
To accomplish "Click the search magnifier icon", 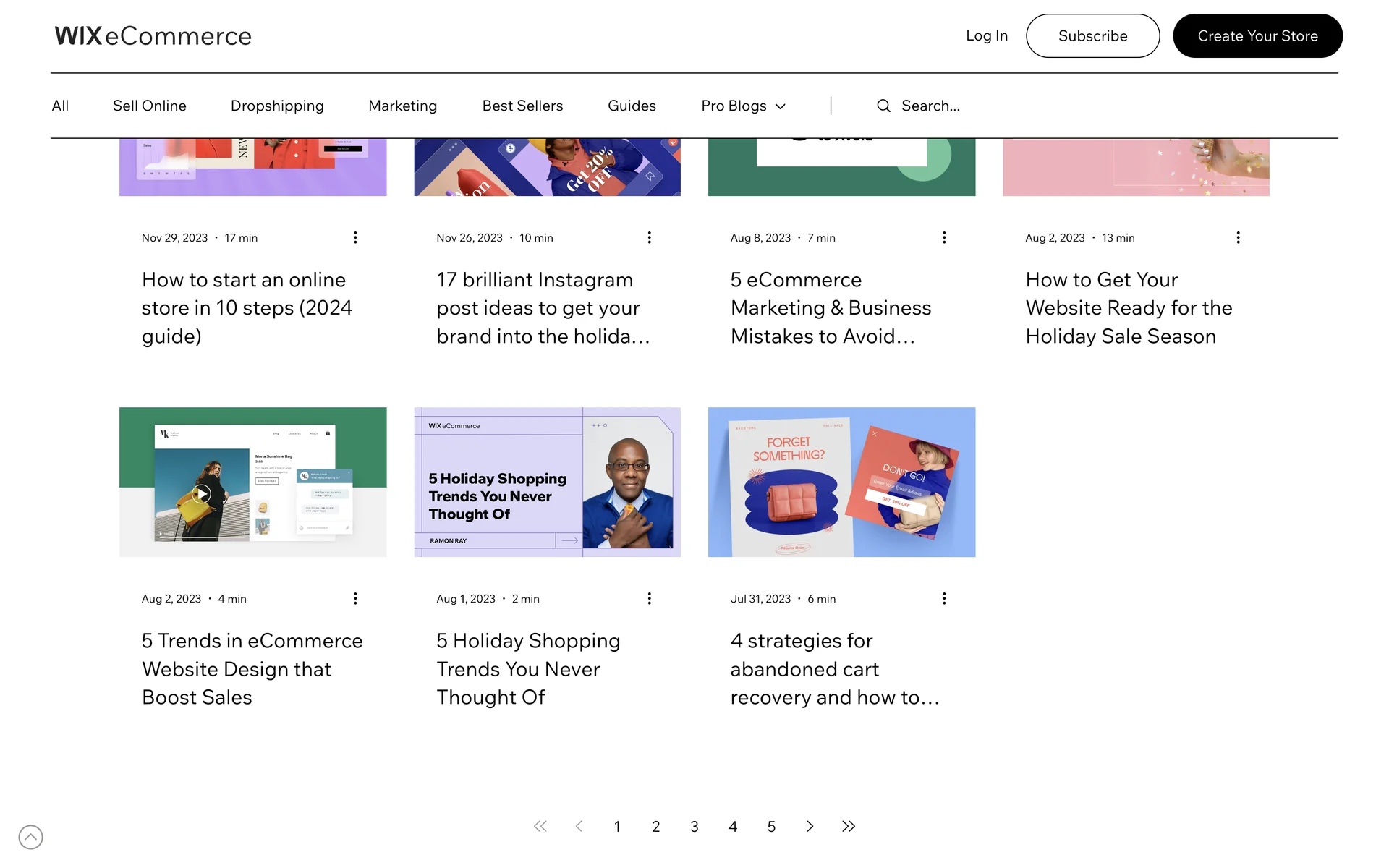I will click(883, 106).
